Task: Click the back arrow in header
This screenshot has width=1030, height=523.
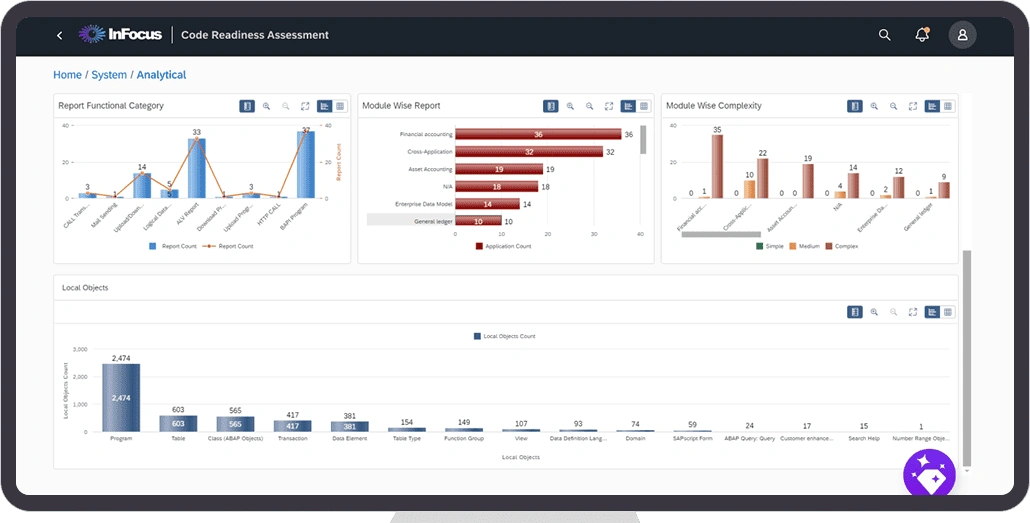Action: click(x=59, y=35)
